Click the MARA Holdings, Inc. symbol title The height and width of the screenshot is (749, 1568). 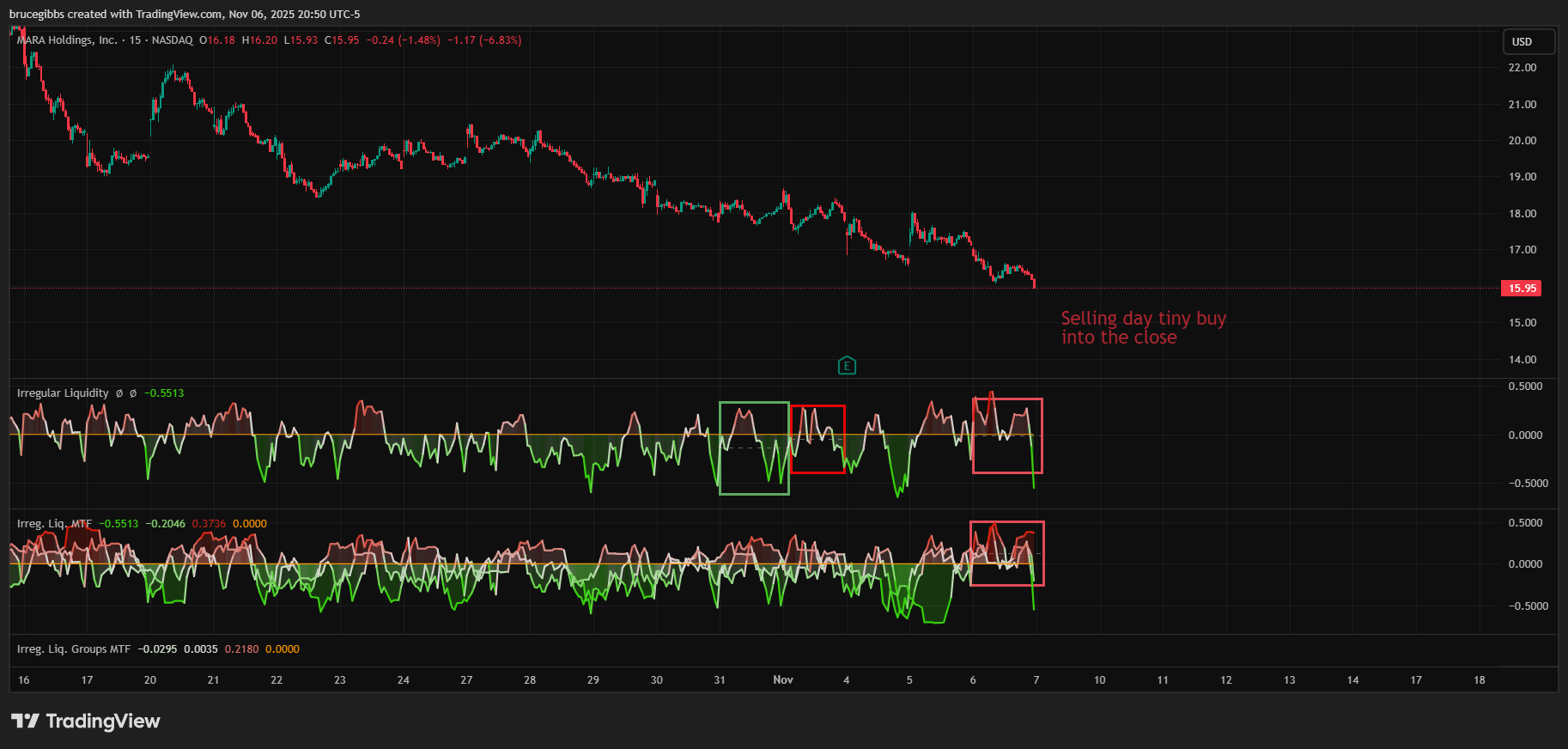[67, 40]
